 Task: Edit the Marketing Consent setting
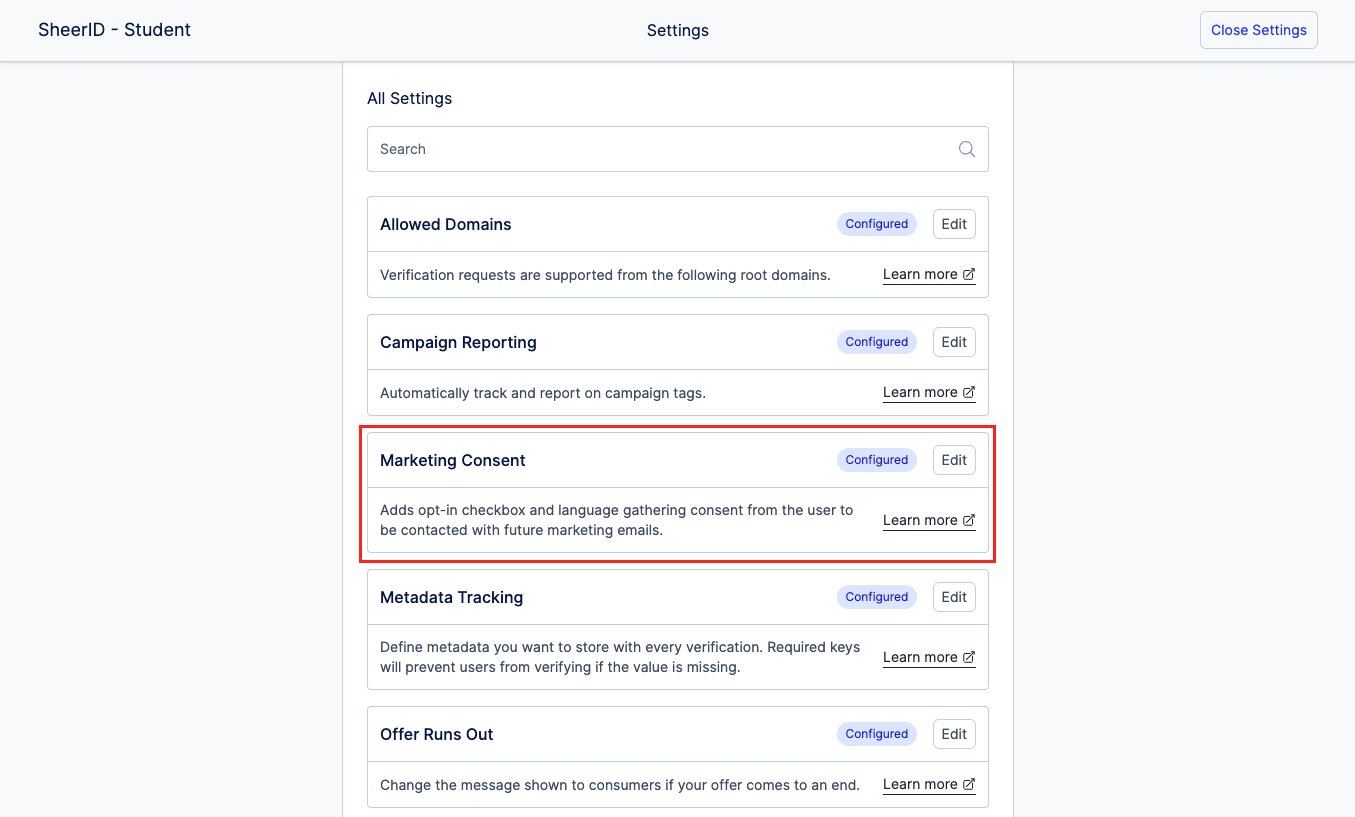pyautogui.click(x=954, y=460)
